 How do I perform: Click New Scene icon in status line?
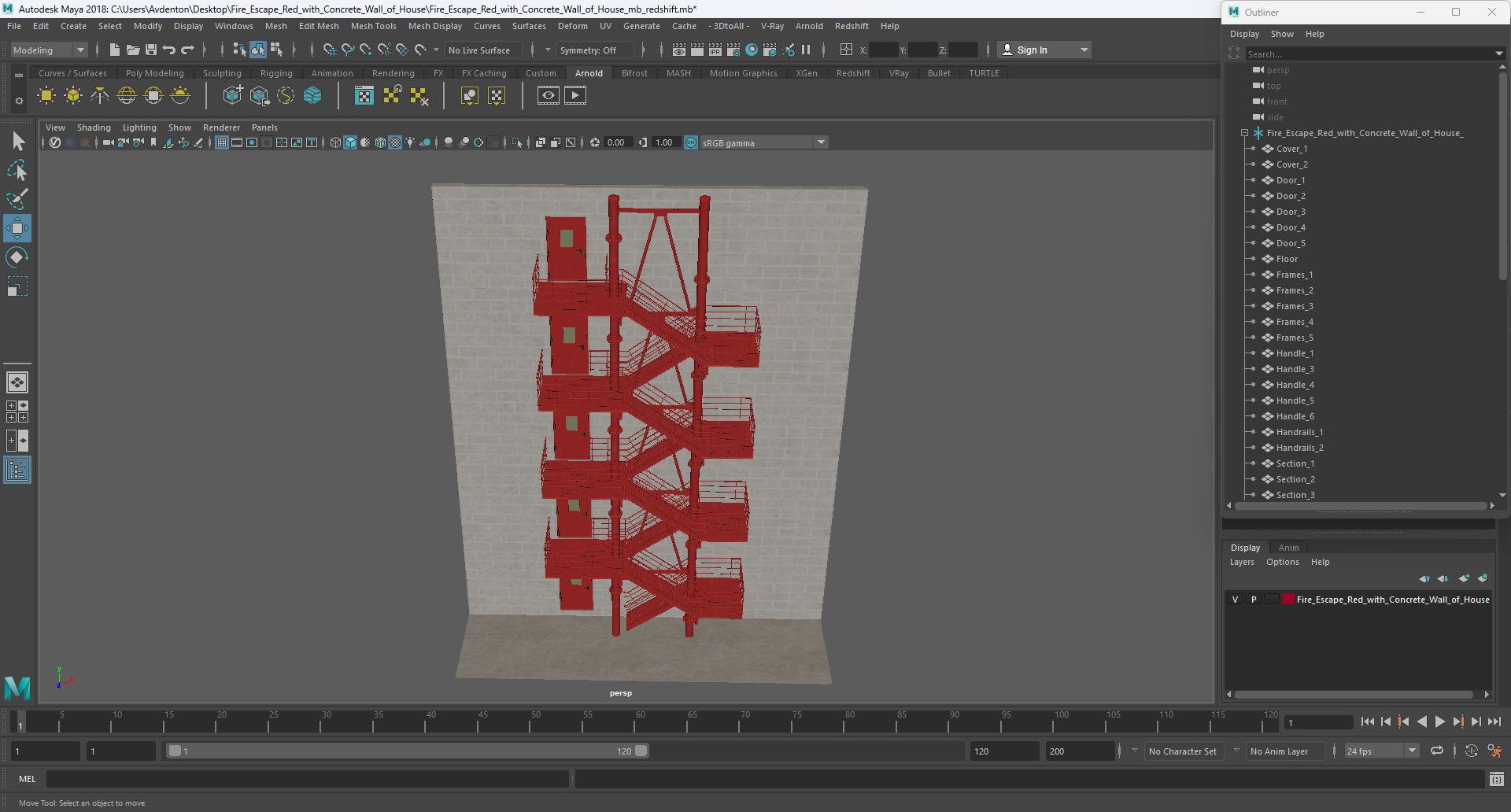coord(115,50)
